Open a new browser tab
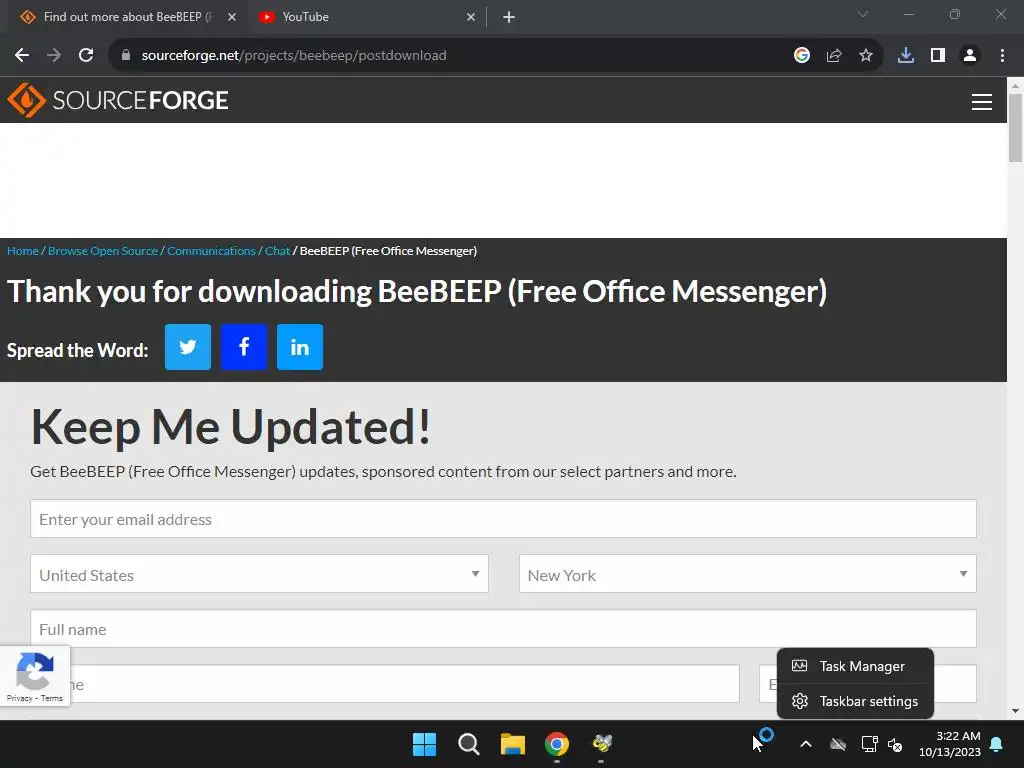Screen dimensions: 1024x768 tap(509, 18)
